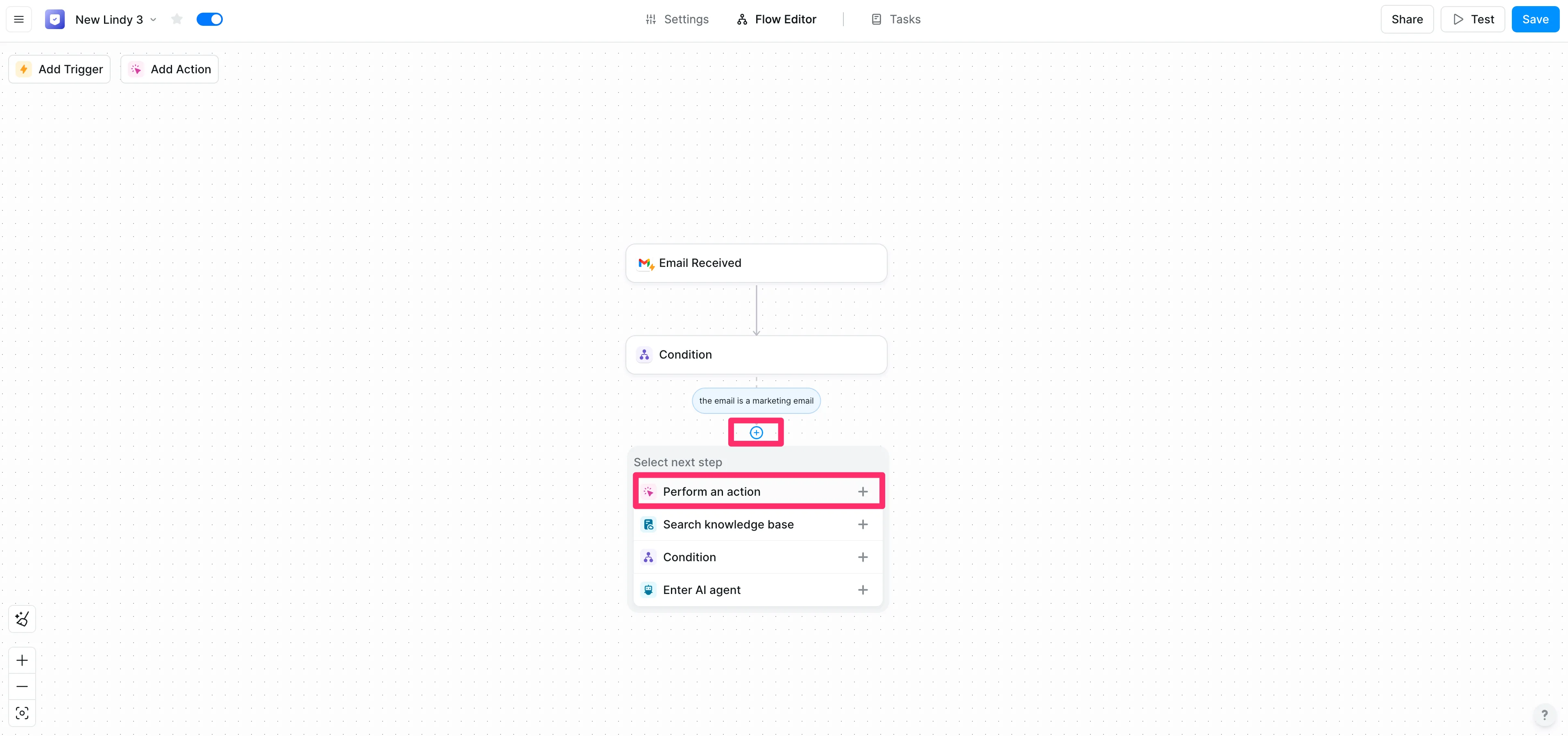
Task: Open the help question mark
Action: pyautogui.click(x=1544, y=715)
